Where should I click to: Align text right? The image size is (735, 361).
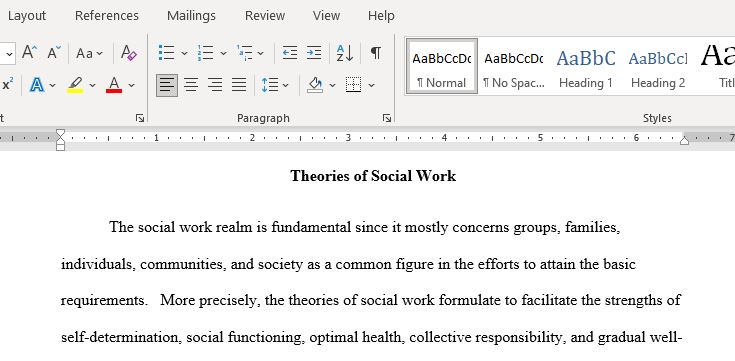215,85
